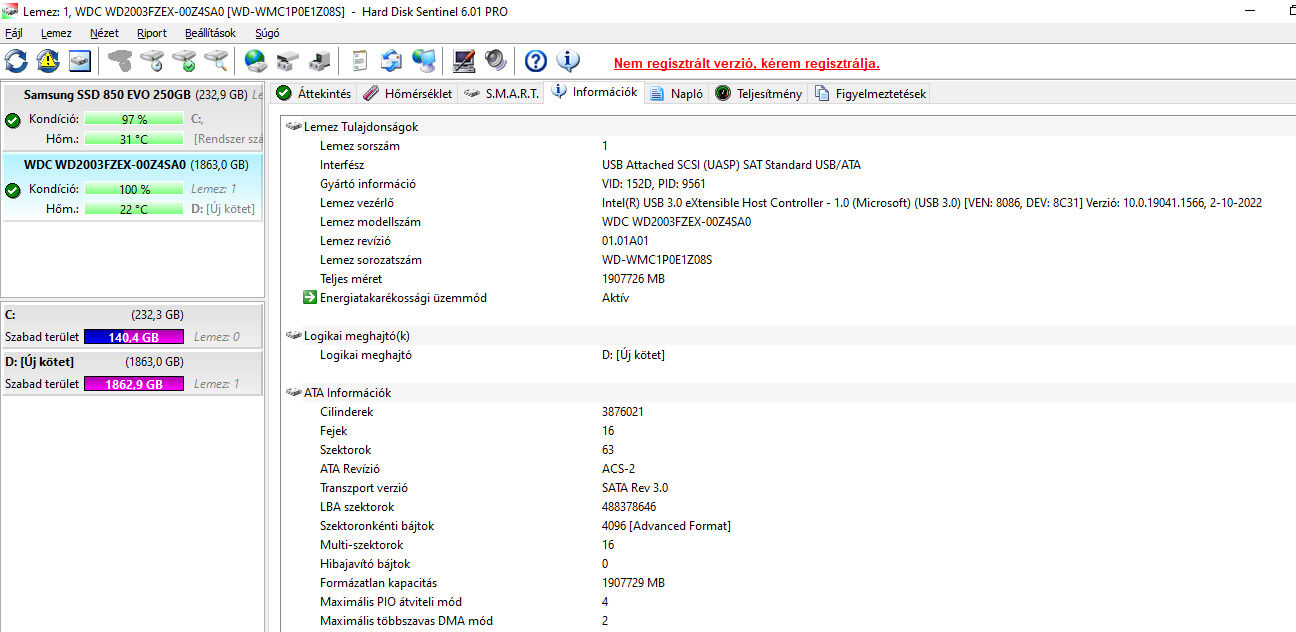1296x632 pixels.
Task: Click the disk with green checkmark toolbar icon
Action: pos(184,61)
